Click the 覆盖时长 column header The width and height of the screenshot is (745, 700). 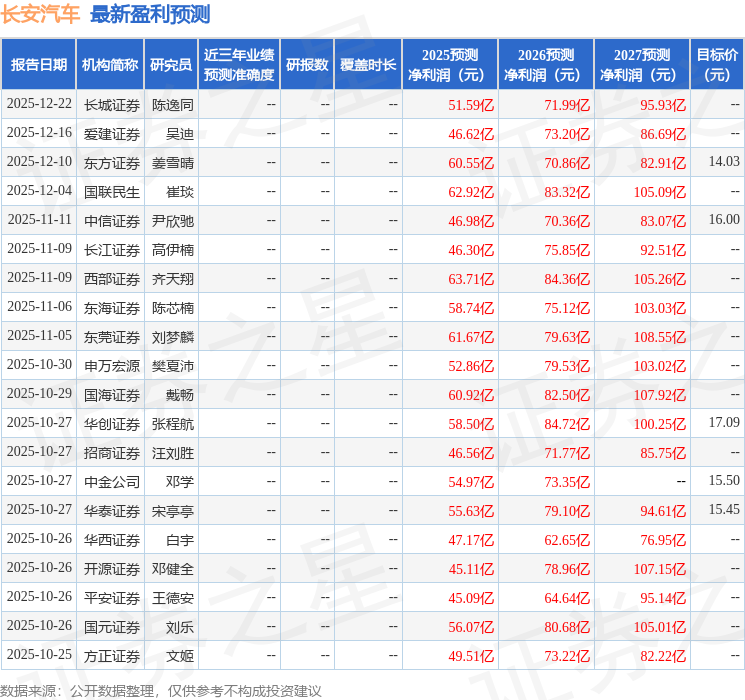point(367,64)
